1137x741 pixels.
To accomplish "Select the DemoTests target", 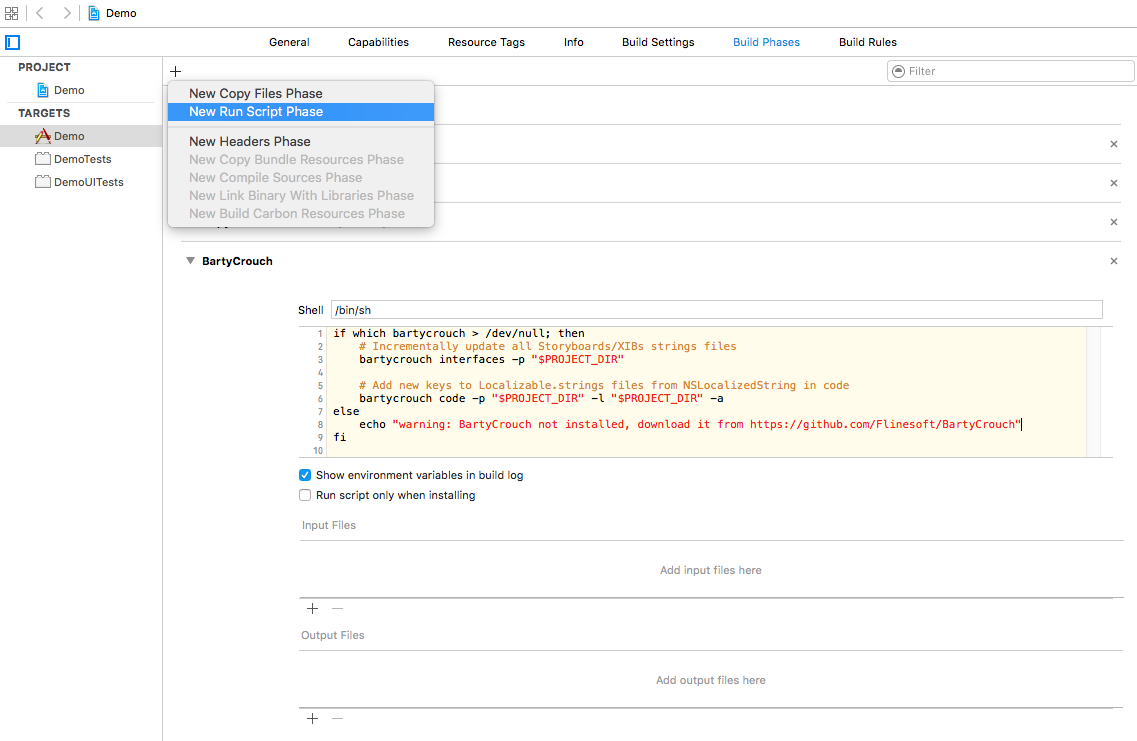I will point(81,159).
